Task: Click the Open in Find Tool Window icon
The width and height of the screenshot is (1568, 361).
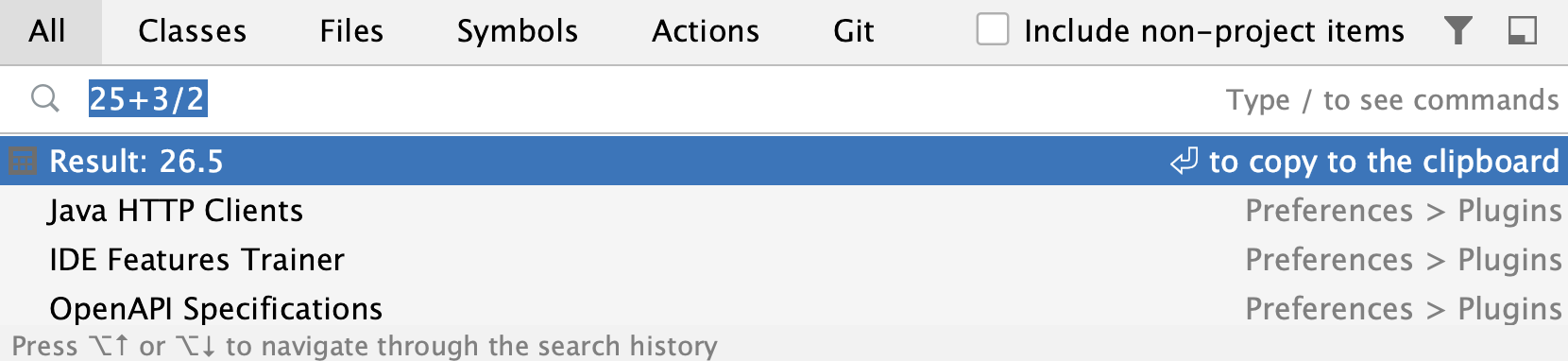Action: pyautogui.click(x=1523, y=31)
